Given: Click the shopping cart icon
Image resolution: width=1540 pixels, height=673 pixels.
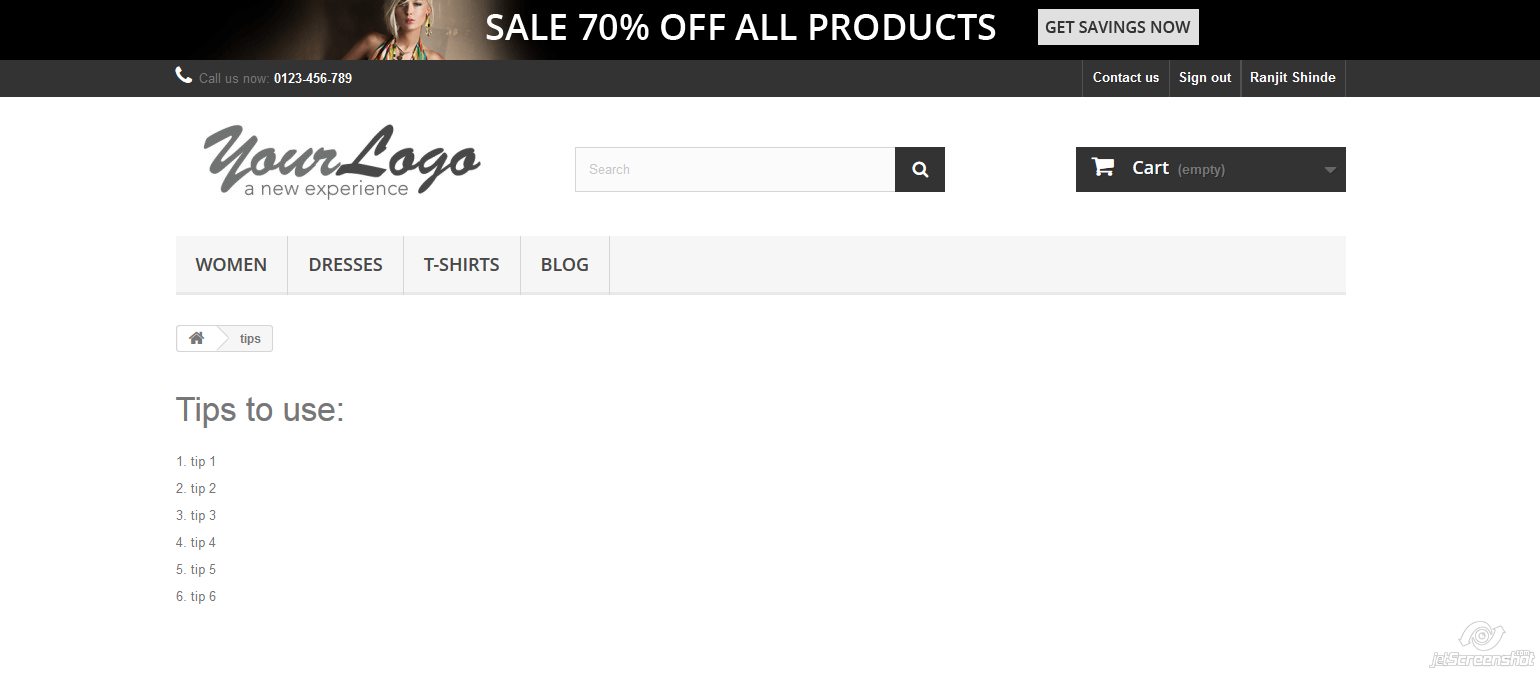Looking at the screenshot, I should (x=1103, y=167).
